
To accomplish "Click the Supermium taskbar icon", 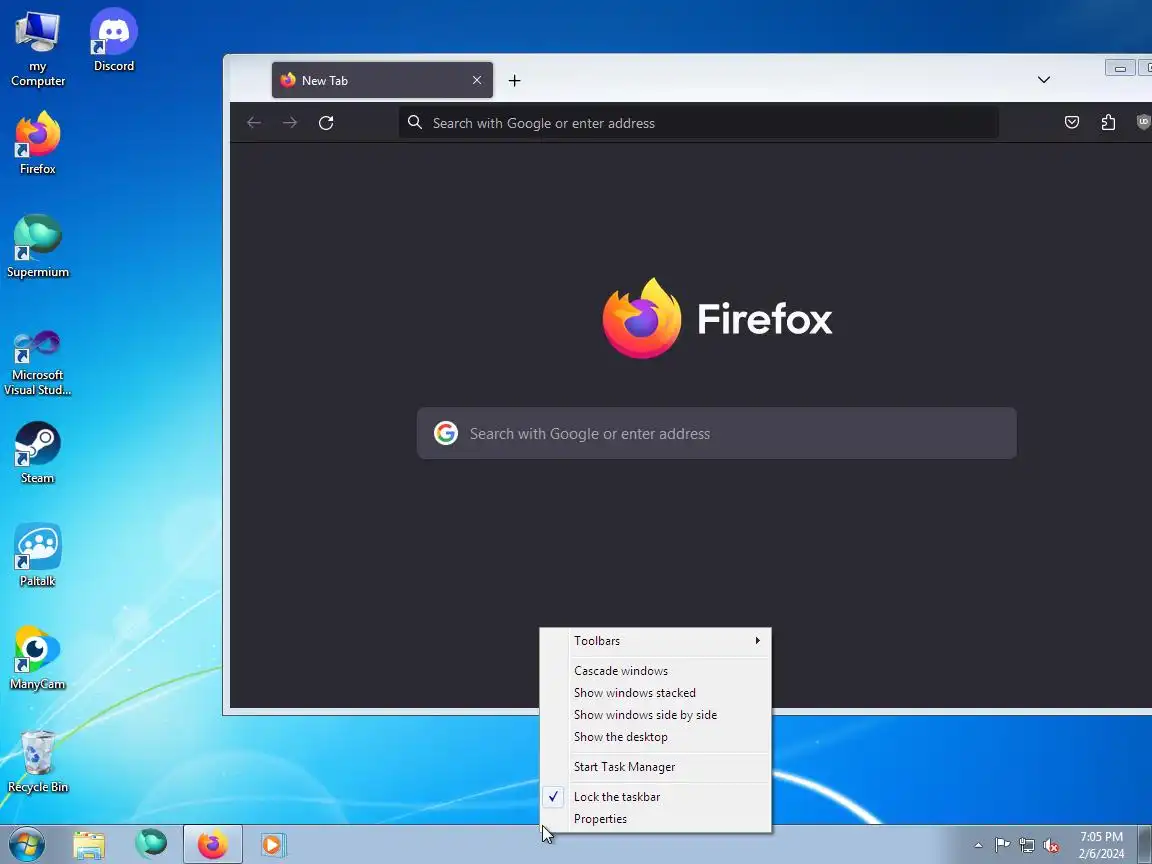I will [x=151, y=845].
